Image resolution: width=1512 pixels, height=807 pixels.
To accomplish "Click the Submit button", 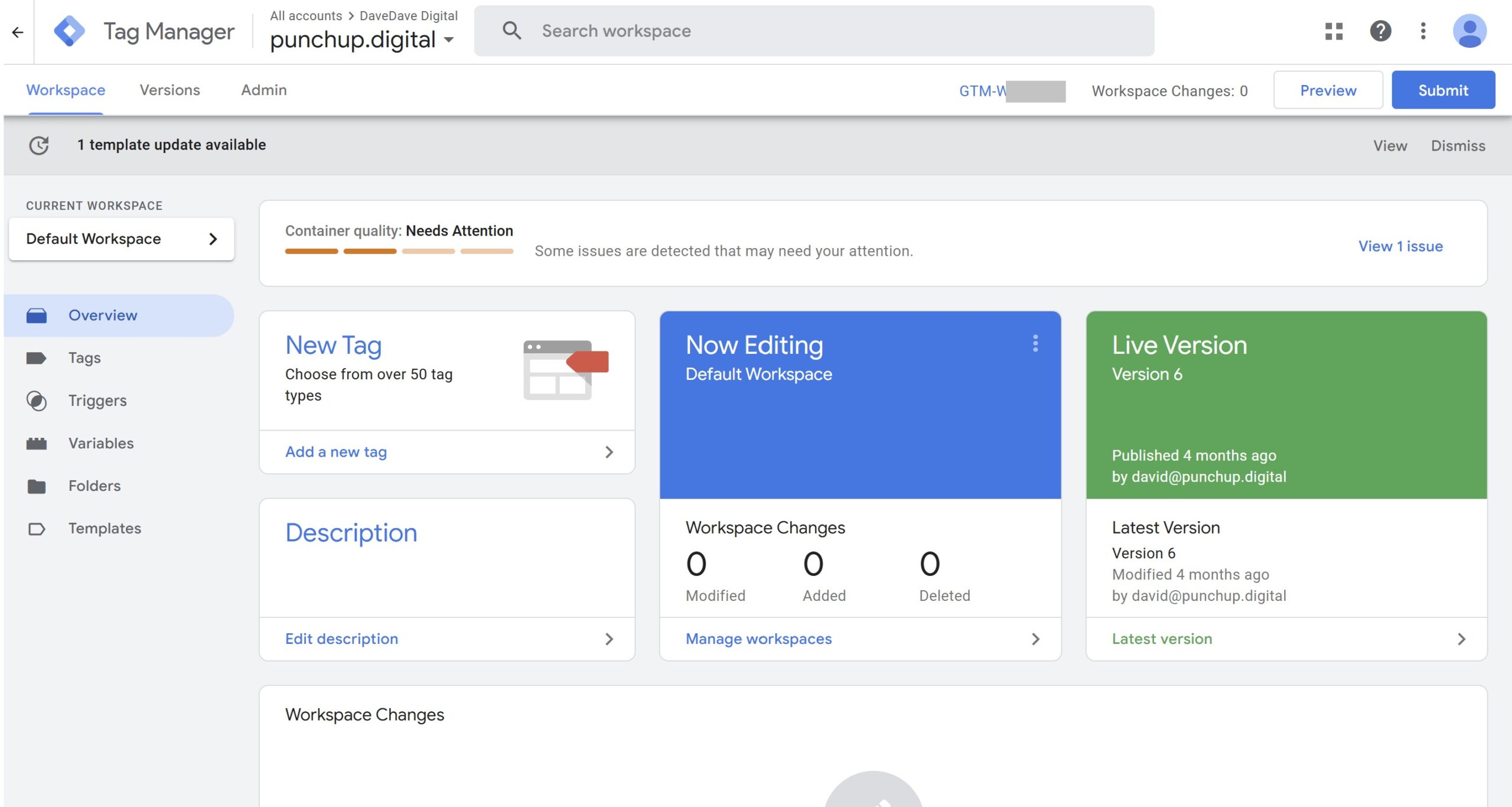I will point(1443,90).
